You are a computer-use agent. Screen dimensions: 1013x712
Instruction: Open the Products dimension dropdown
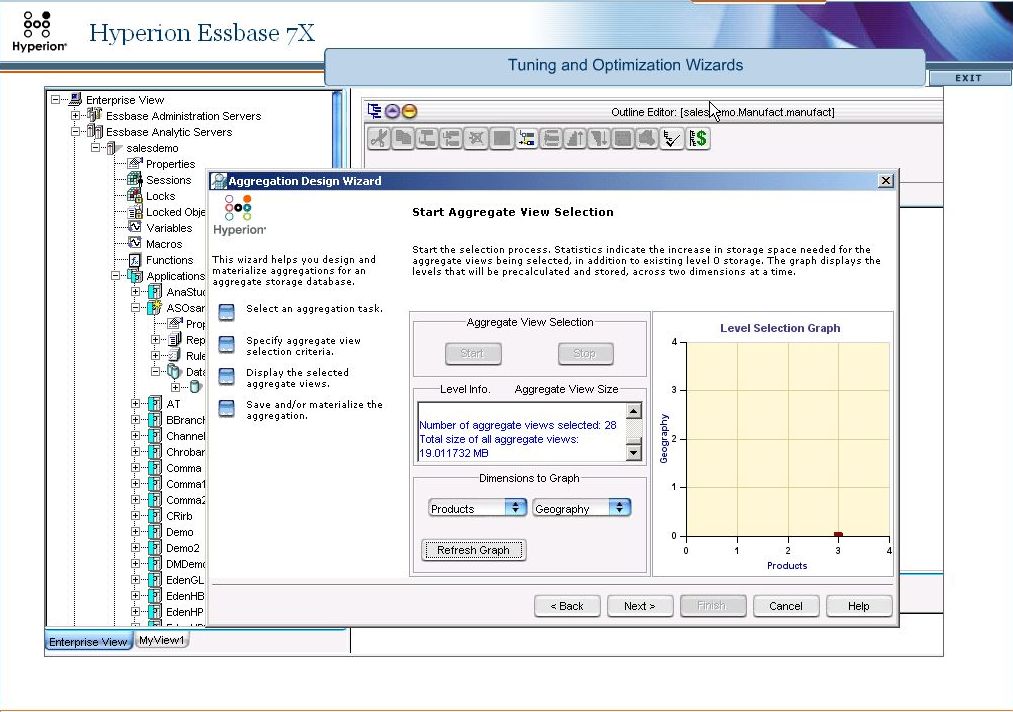pyautogui.click(x=477, y=508)
